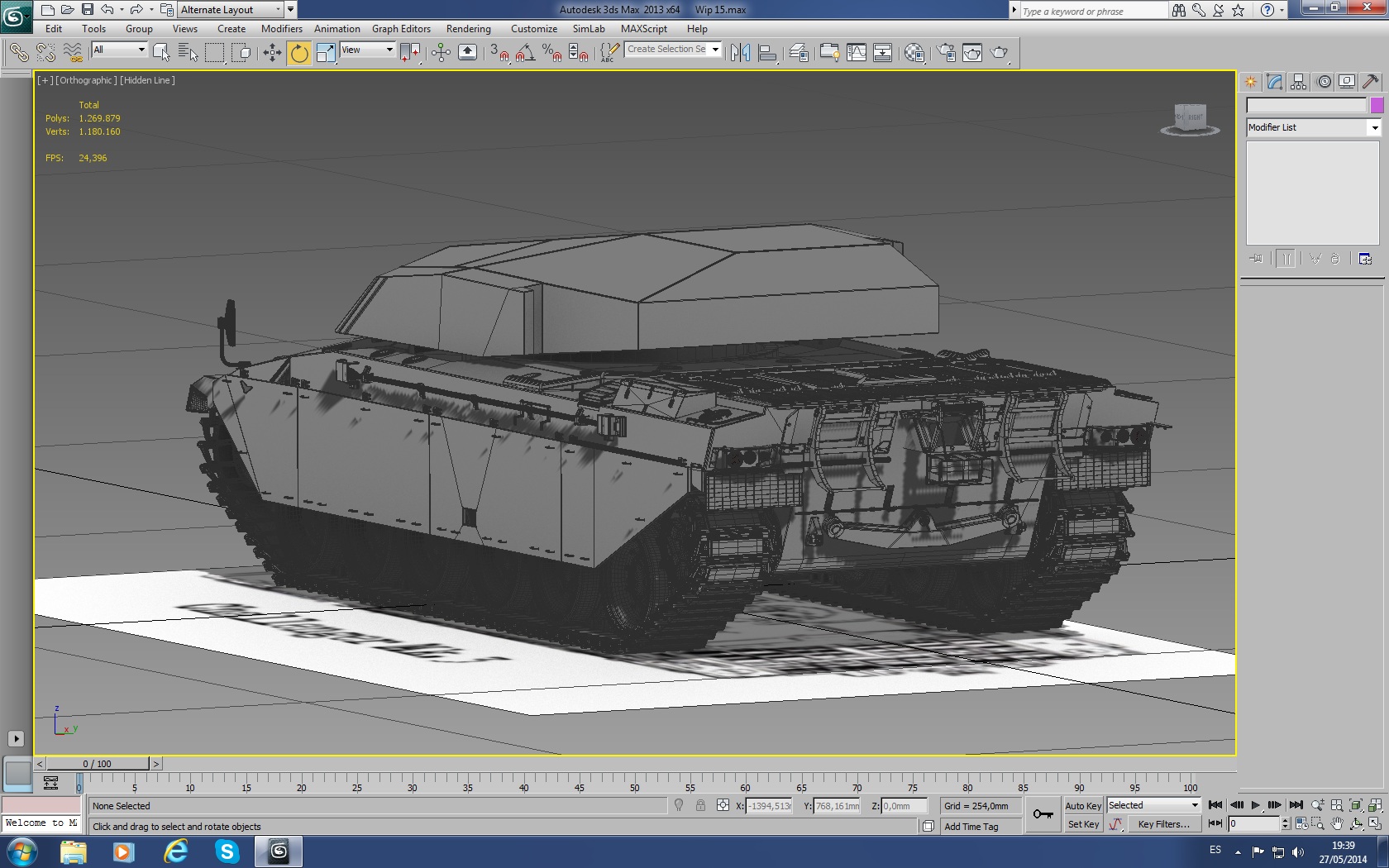Toggle the Percent Snap button
Viewport: 1389px width, 868px height.
[x=551, y=53]
